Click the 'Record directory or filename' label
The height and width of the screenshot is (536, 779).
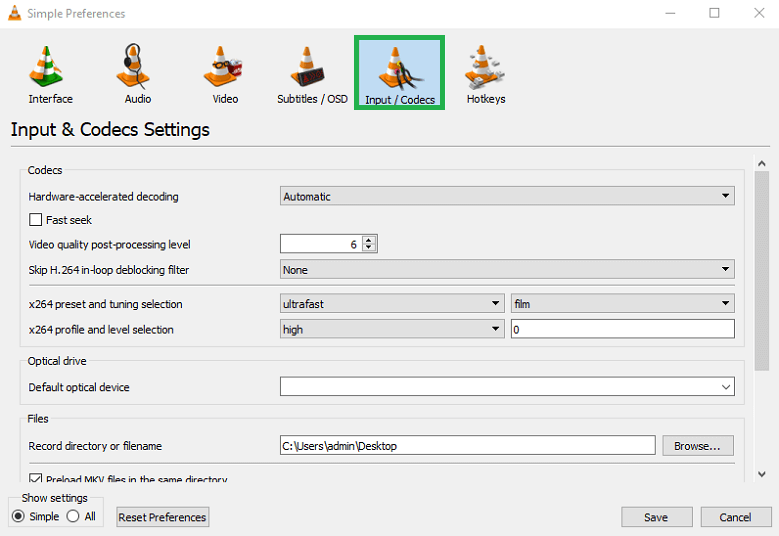tap(95, 446)
